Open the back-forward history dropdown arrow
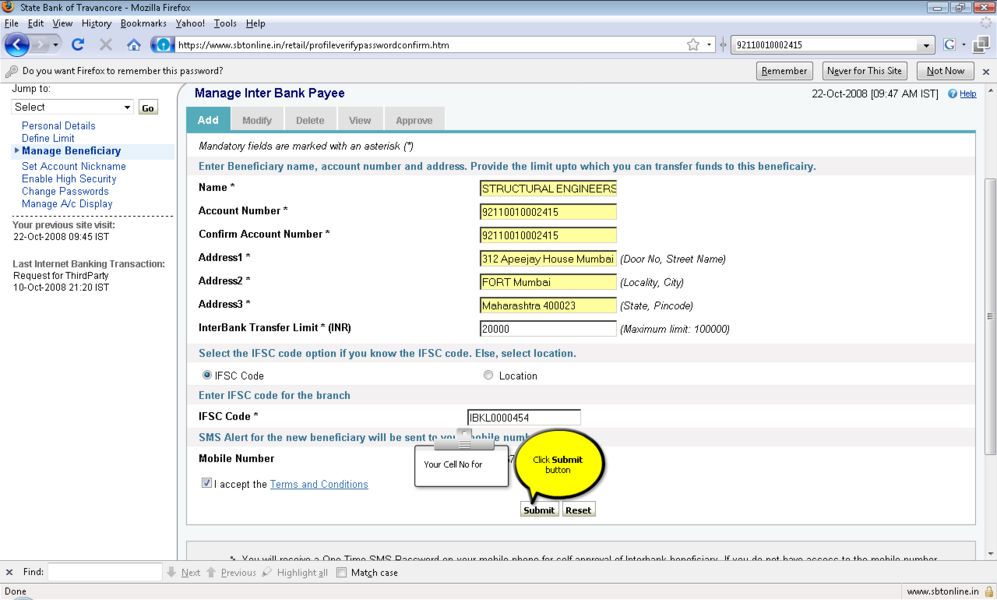Viewport: 997px width, 600px height. coord(56,45)
